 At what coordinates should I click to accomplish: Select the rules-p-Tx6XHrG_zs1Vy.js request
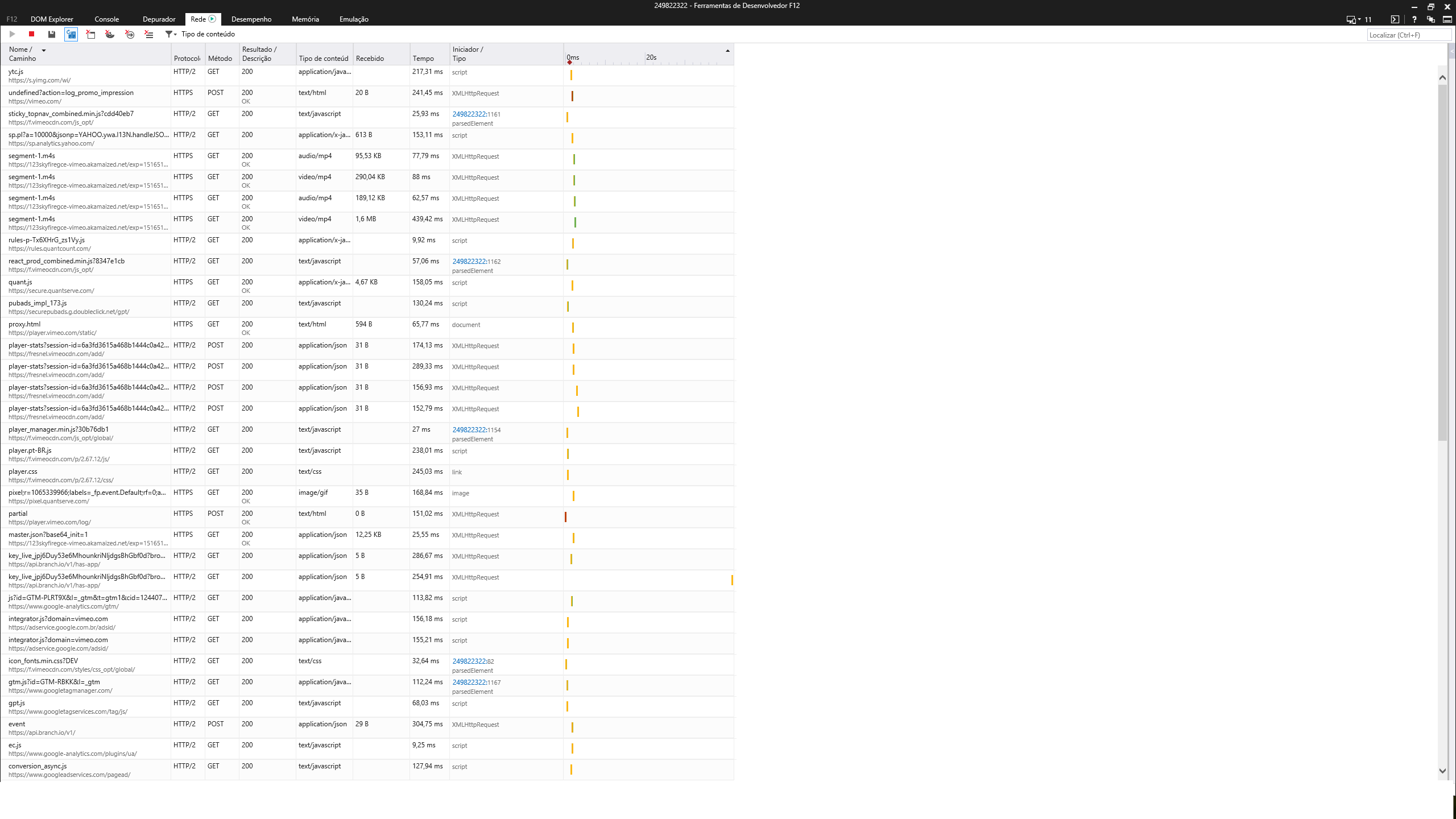point(367,244)
